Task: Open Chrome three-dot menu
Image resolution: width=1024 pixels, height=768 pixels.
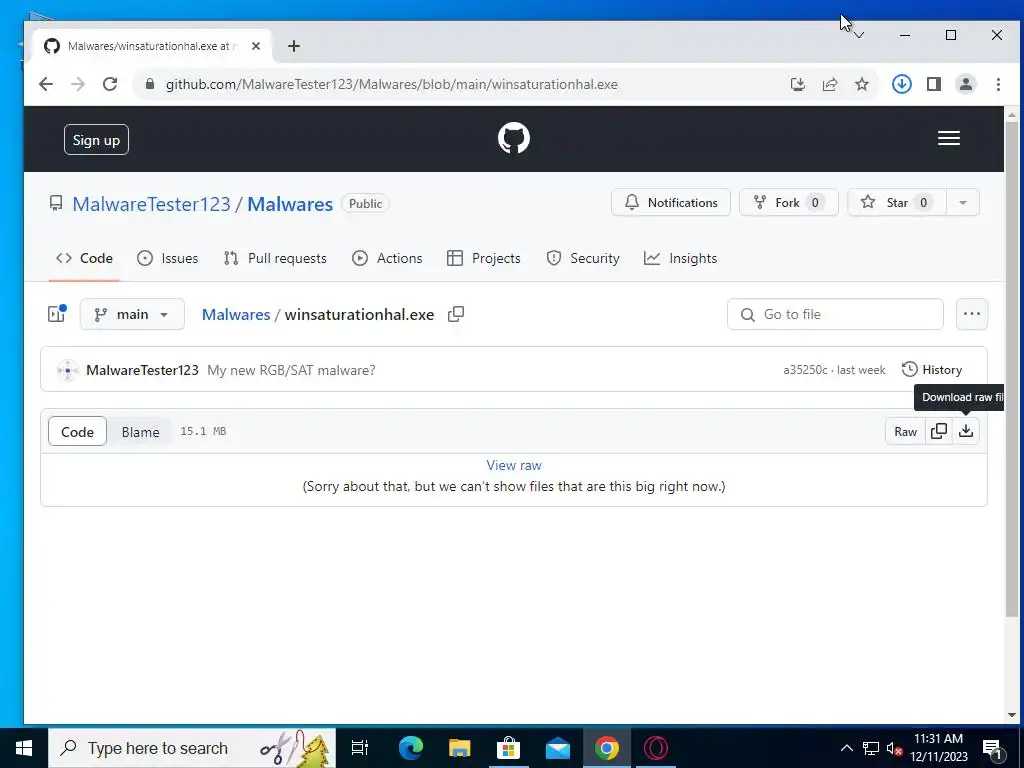Action: [x=998, y=84]
